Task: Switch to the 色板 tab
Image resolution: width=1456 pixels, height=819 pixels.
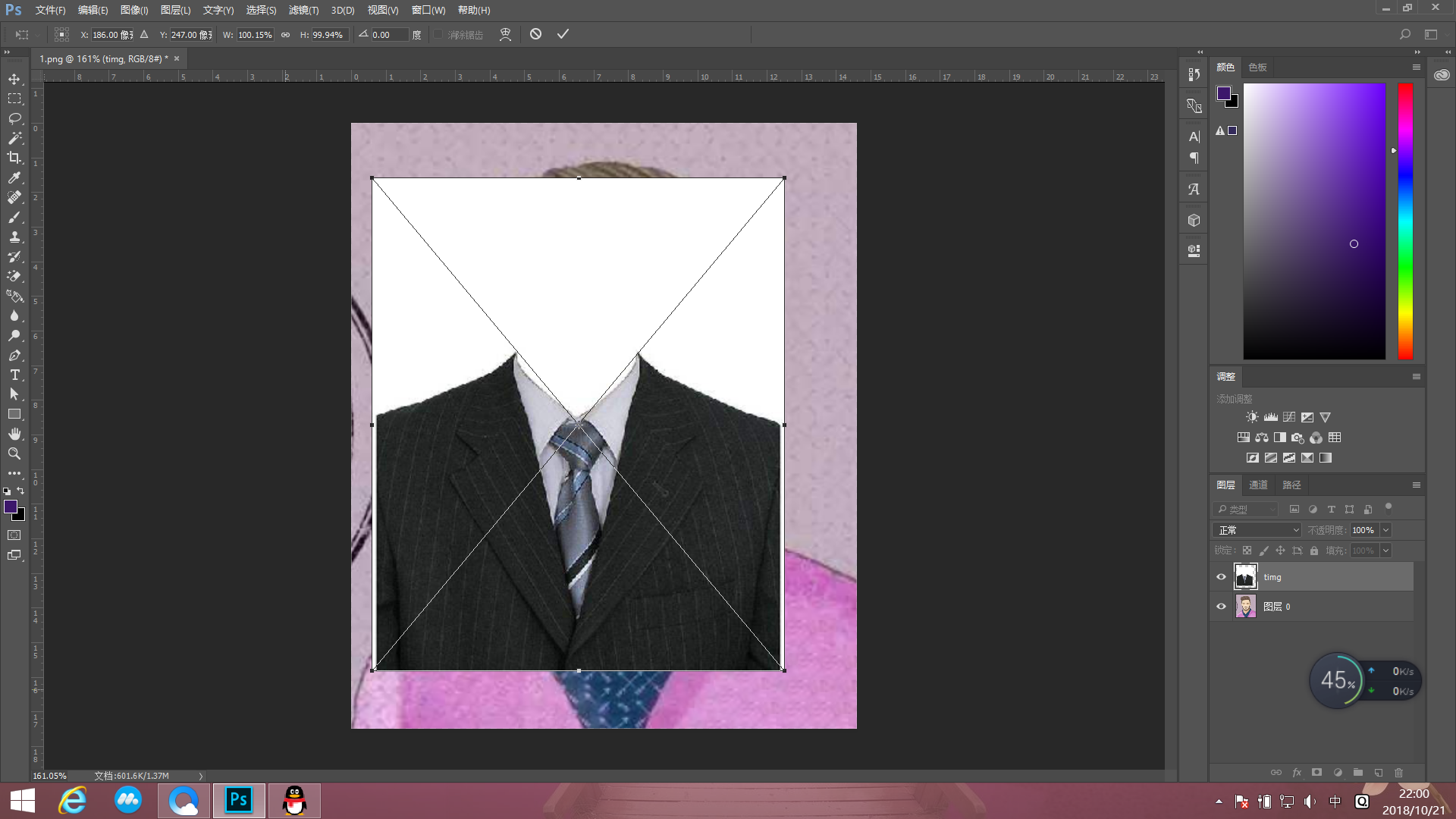Action: coord(1257,67)
